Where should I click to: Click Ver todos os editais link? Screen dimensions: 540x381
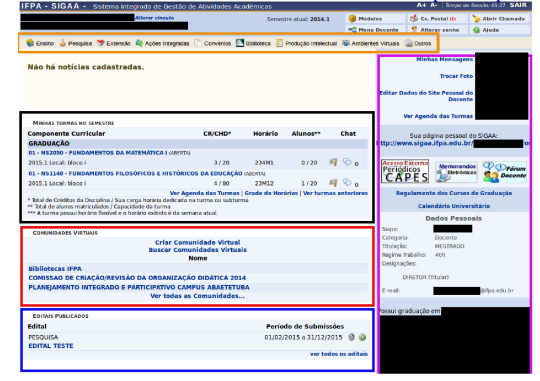coord(339,354)
